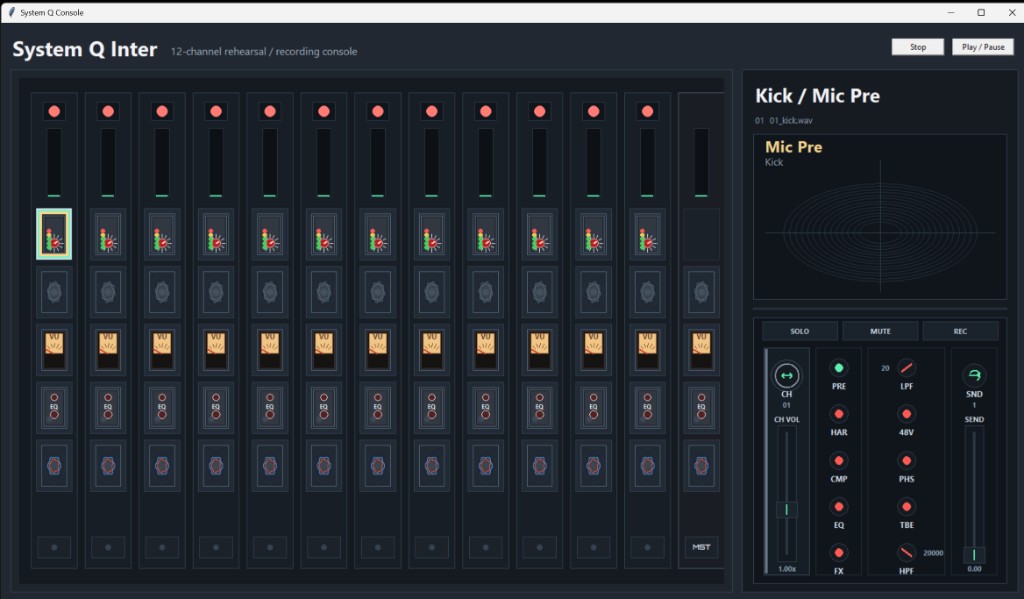Viewport: 1024px width, 599px height.
Task: Open the gray harmonics module on the master strip
Action: (x=701, y=291)
